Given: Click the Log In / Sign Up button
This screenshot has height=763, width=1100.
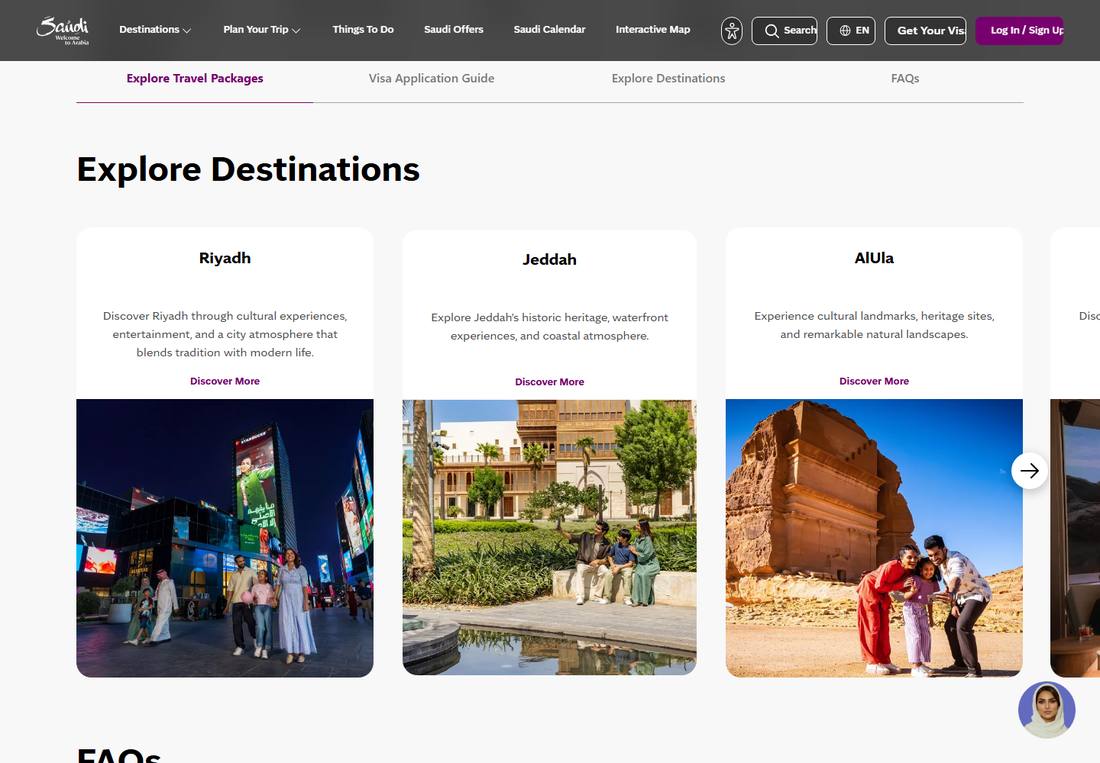Looking at the screenshot, I should point(1019,31).
